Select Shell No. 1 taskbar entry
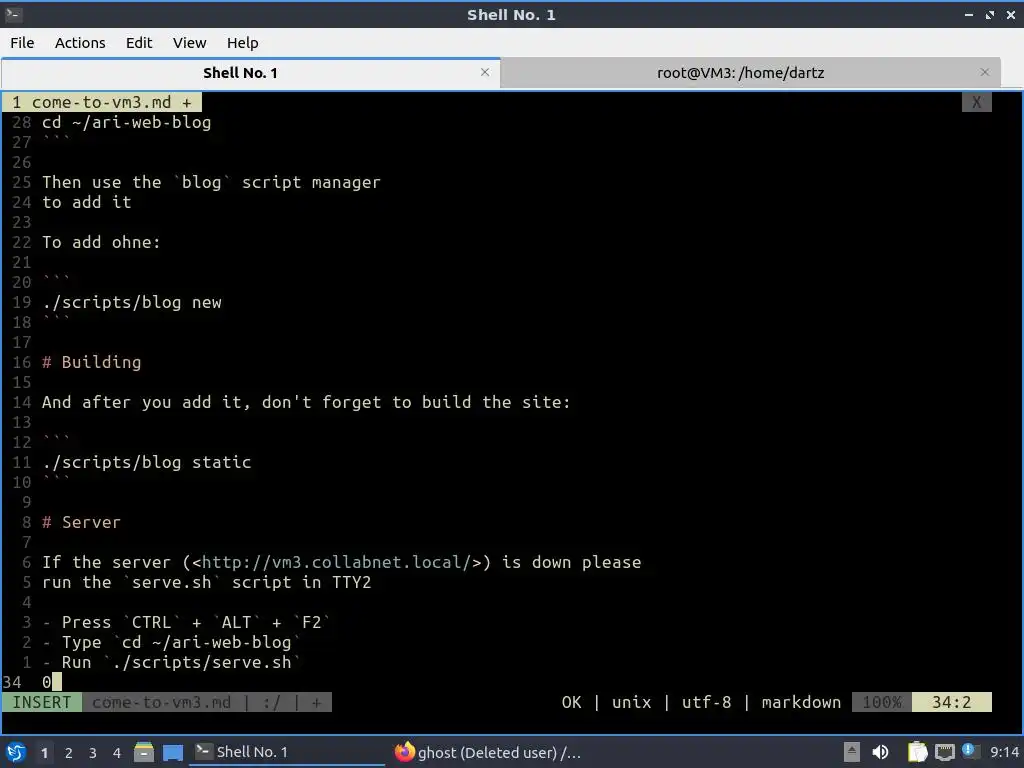 point(287,752)
